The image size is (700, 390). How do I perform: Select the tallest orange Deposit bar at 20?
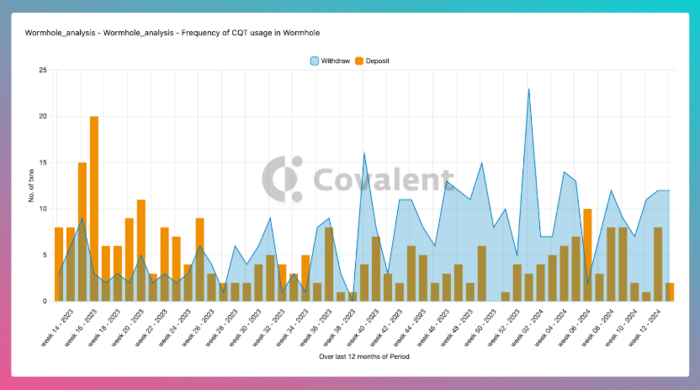click(94, 209)
